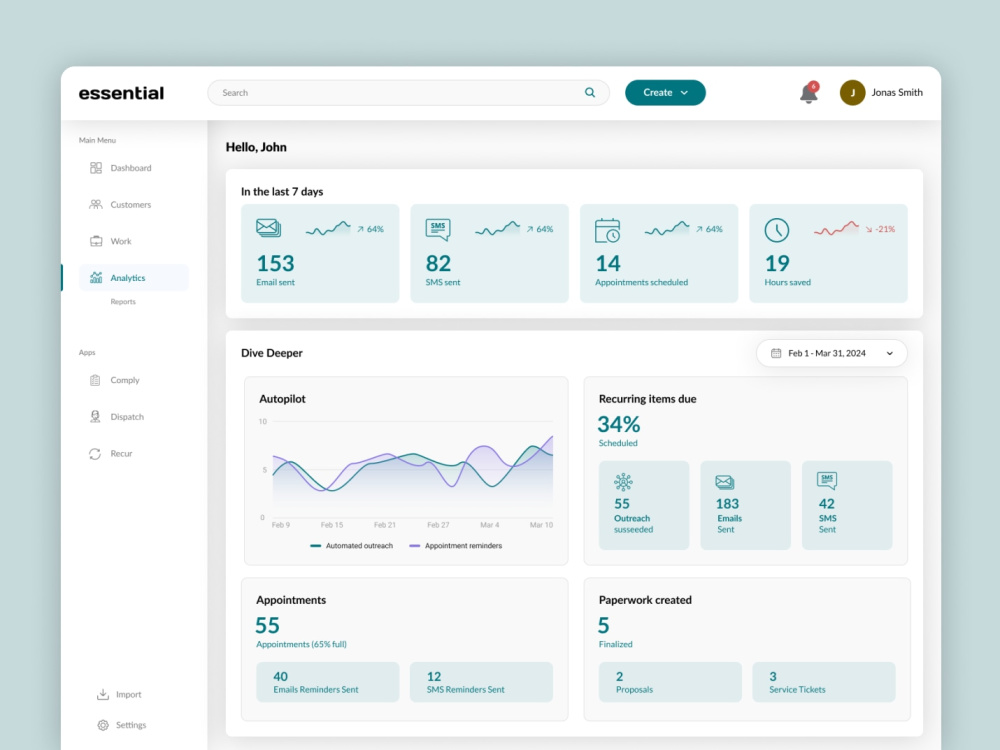Click the SMS icon above 42 SMS Sent
Viewport: 1000px width, 750px height.
(827, 480)
